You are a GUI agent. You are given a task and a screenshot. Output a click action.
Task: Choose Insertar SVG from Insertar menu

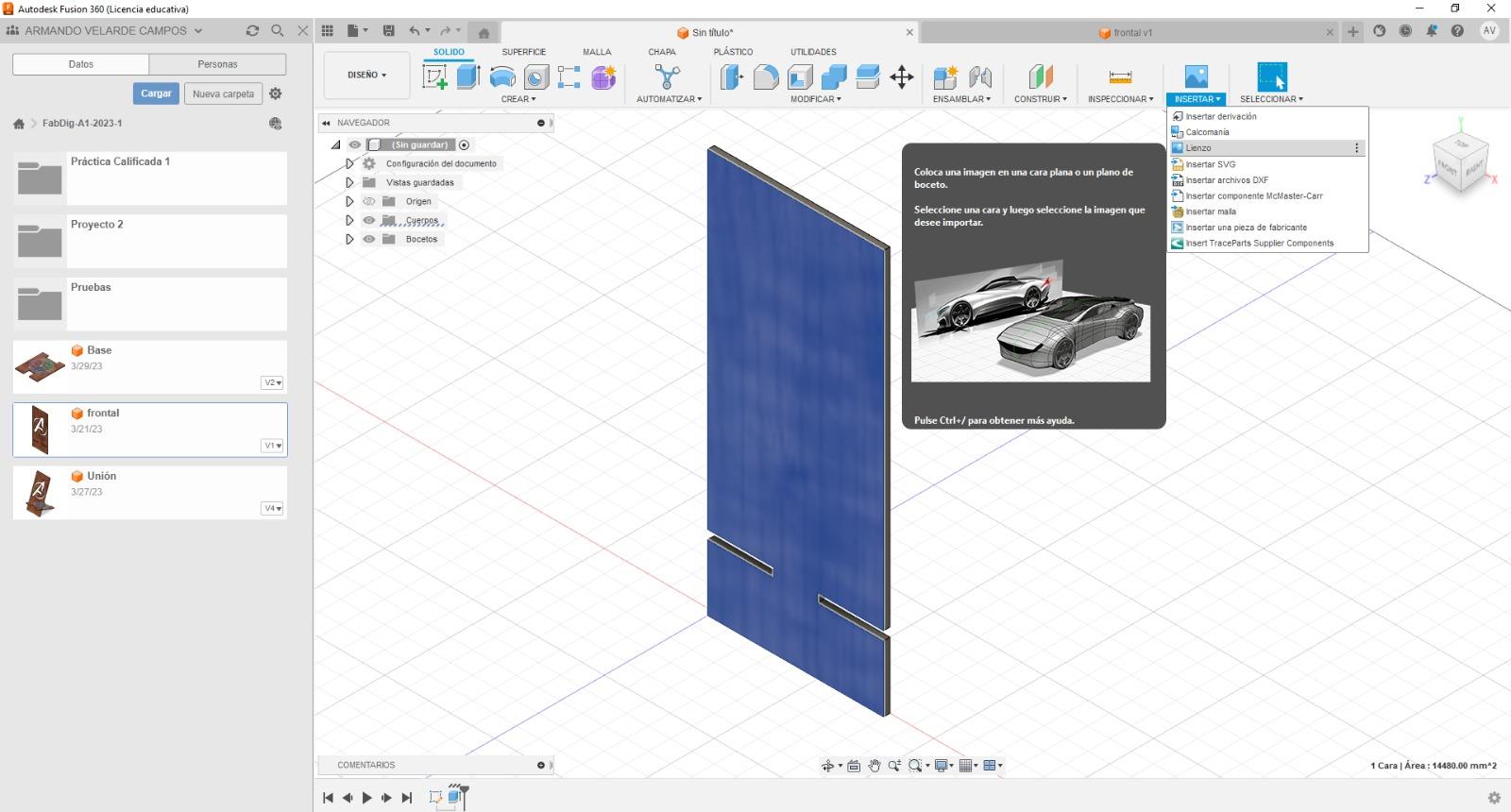1210,164
